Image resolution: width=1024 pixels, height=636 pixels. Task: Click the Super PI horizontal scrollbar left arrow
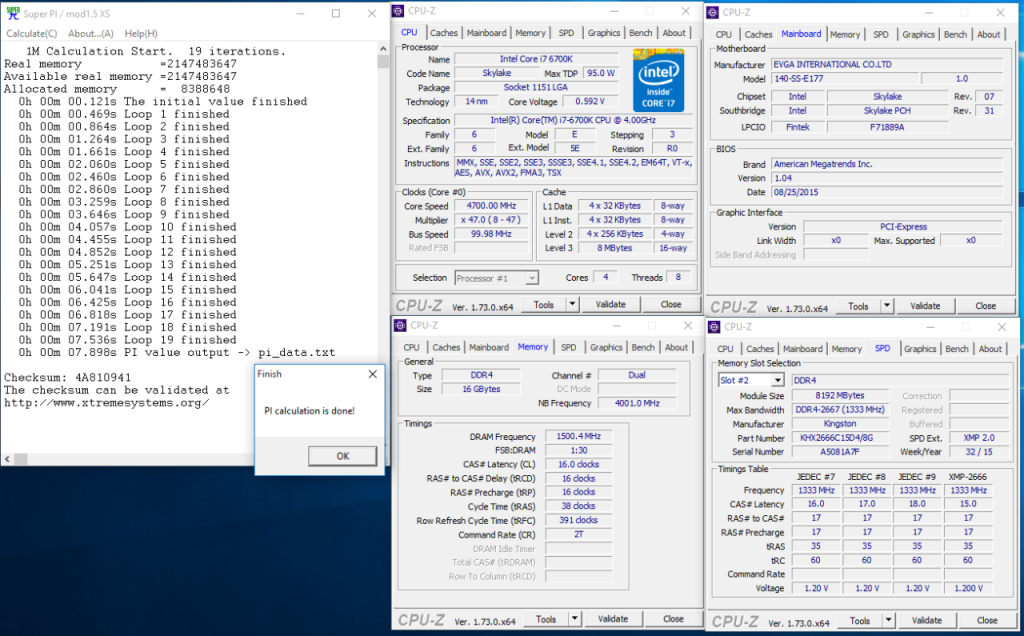7,459
